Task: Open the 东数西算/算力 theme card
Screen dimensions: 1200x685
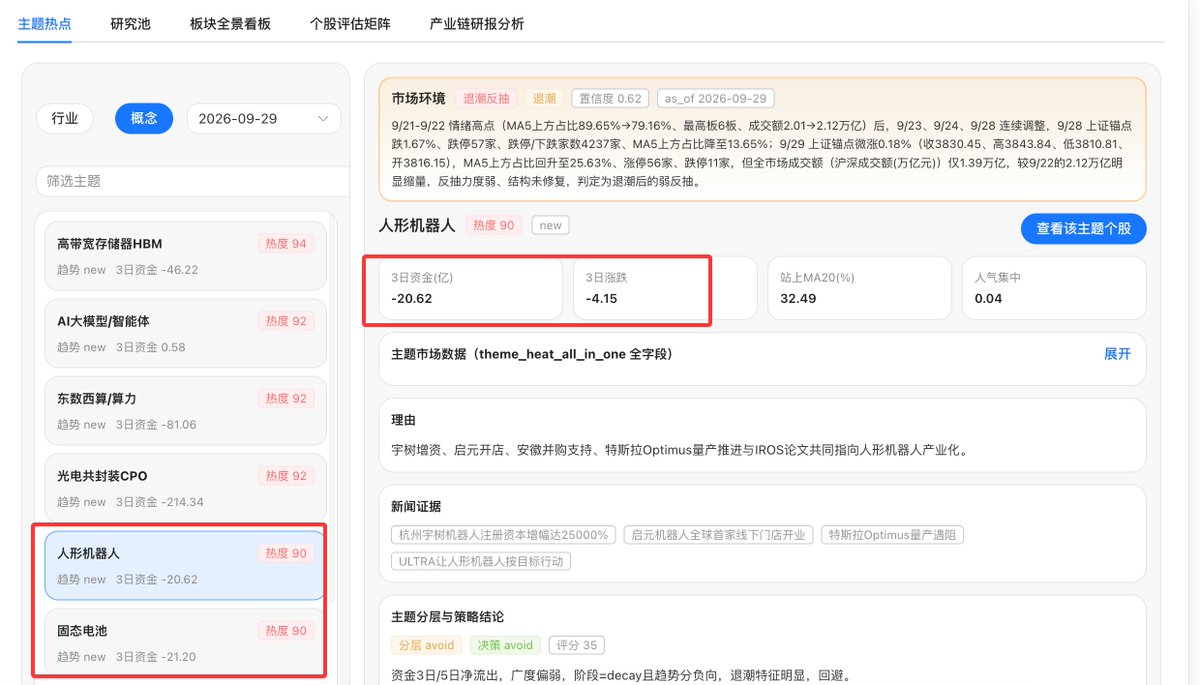Action: click(186, 411)
